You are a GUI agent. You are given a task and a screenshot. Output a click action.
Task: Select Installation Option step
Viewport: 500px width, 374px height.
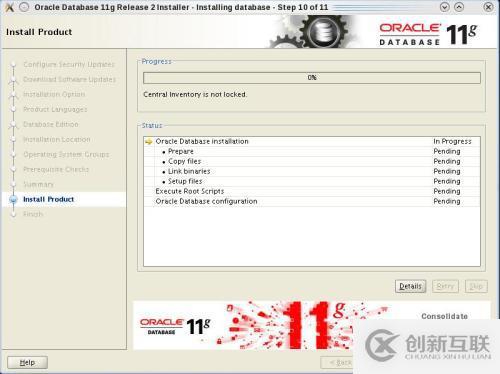54,94
